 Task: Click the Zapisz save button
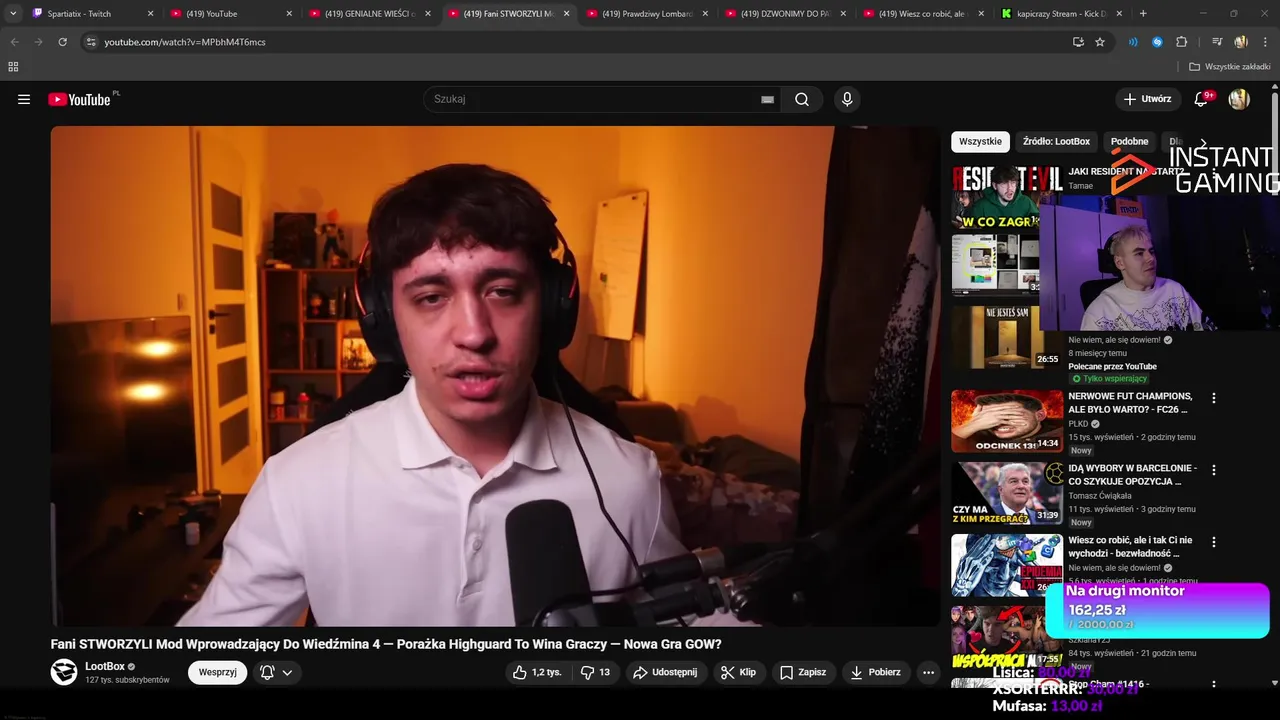(803, 672)
